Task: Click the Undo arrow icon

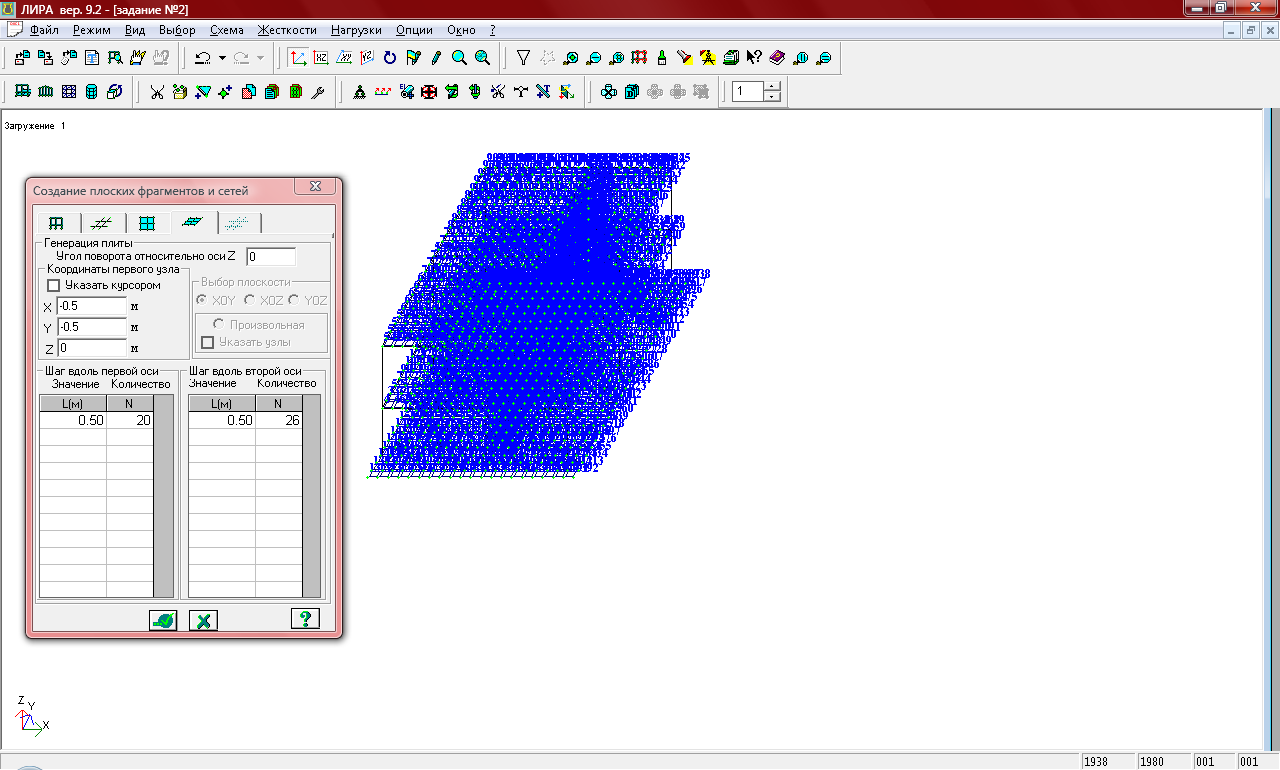Action: [203, 58]
